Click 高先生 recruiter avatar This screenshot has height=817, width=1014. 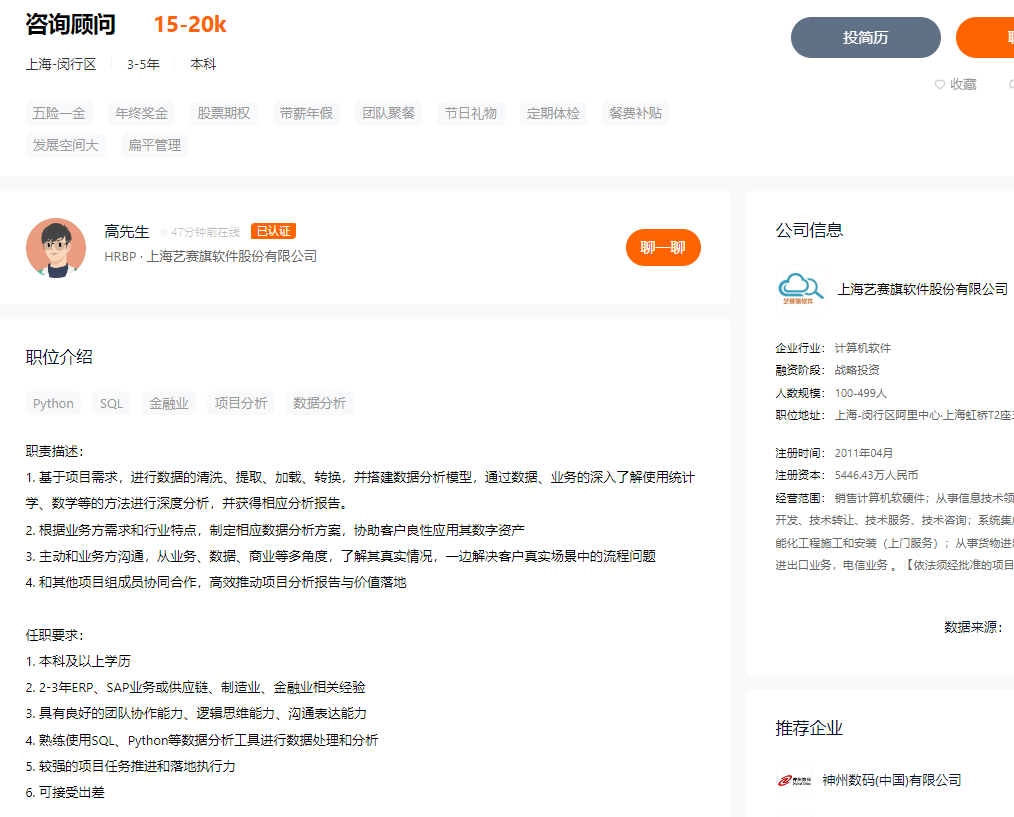coord(56,247)
